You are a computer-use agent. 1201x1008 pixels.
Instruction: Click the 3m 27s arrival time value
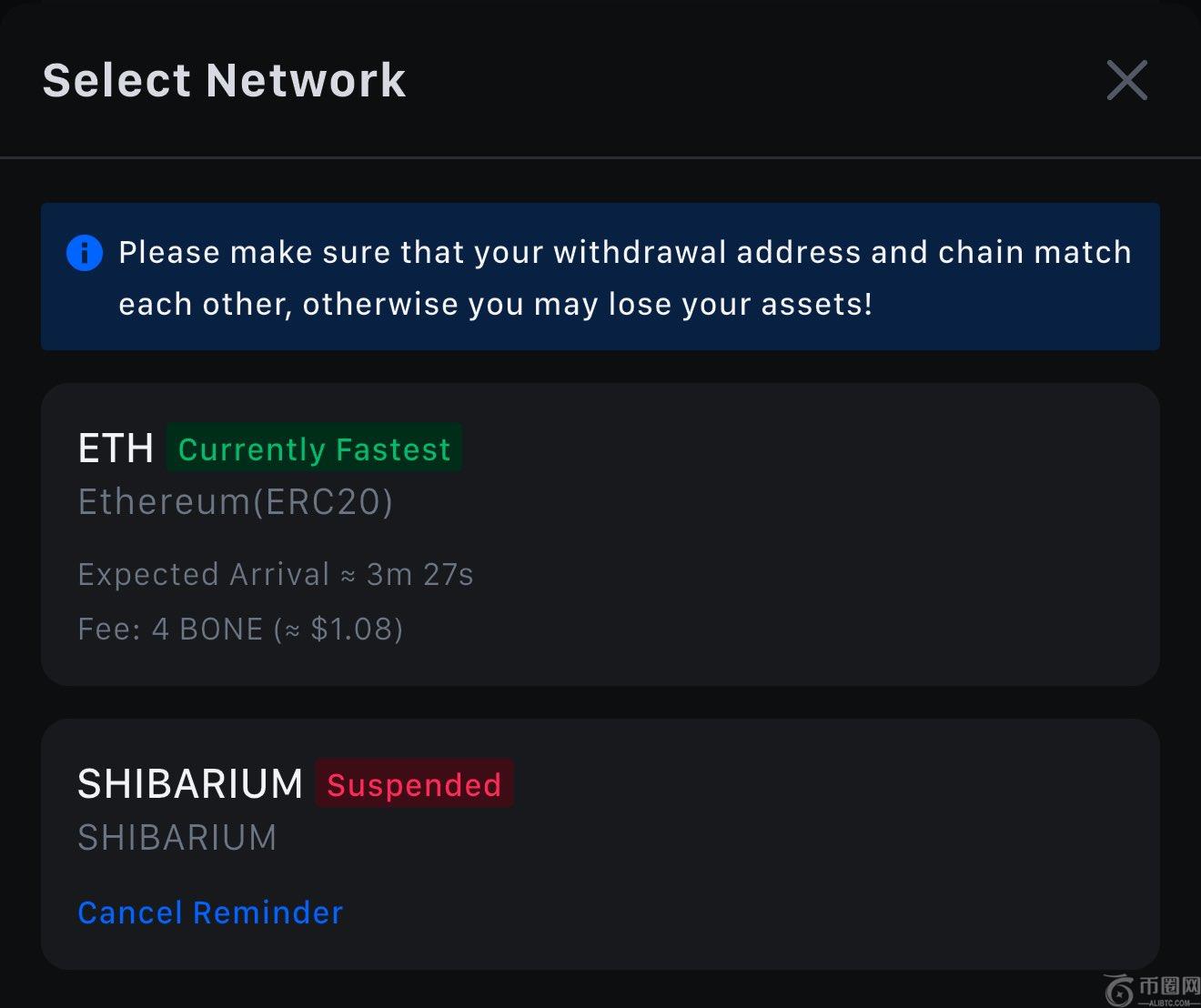pos(419,575)
